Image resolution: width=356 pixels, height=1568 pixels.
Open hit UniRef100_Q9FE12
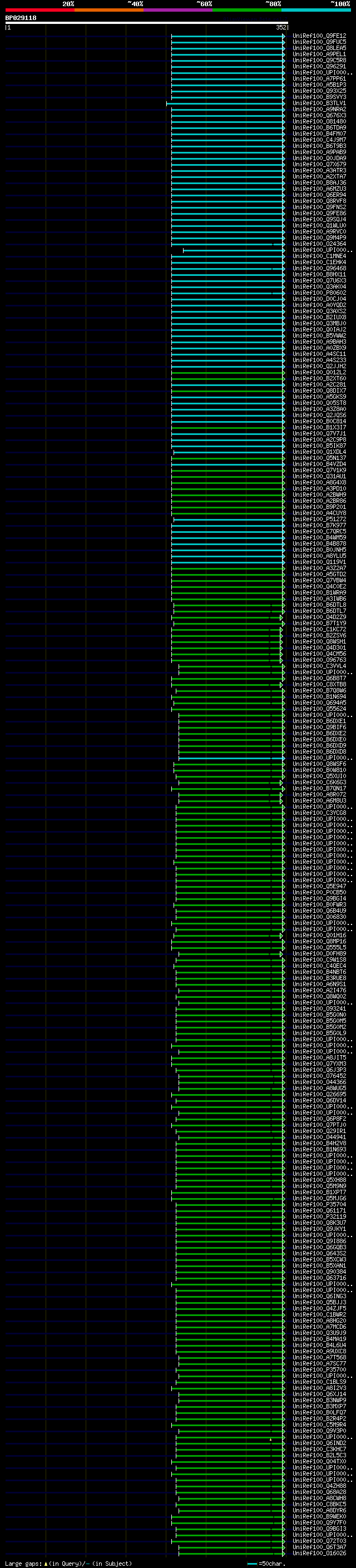[x=319, y=36]
